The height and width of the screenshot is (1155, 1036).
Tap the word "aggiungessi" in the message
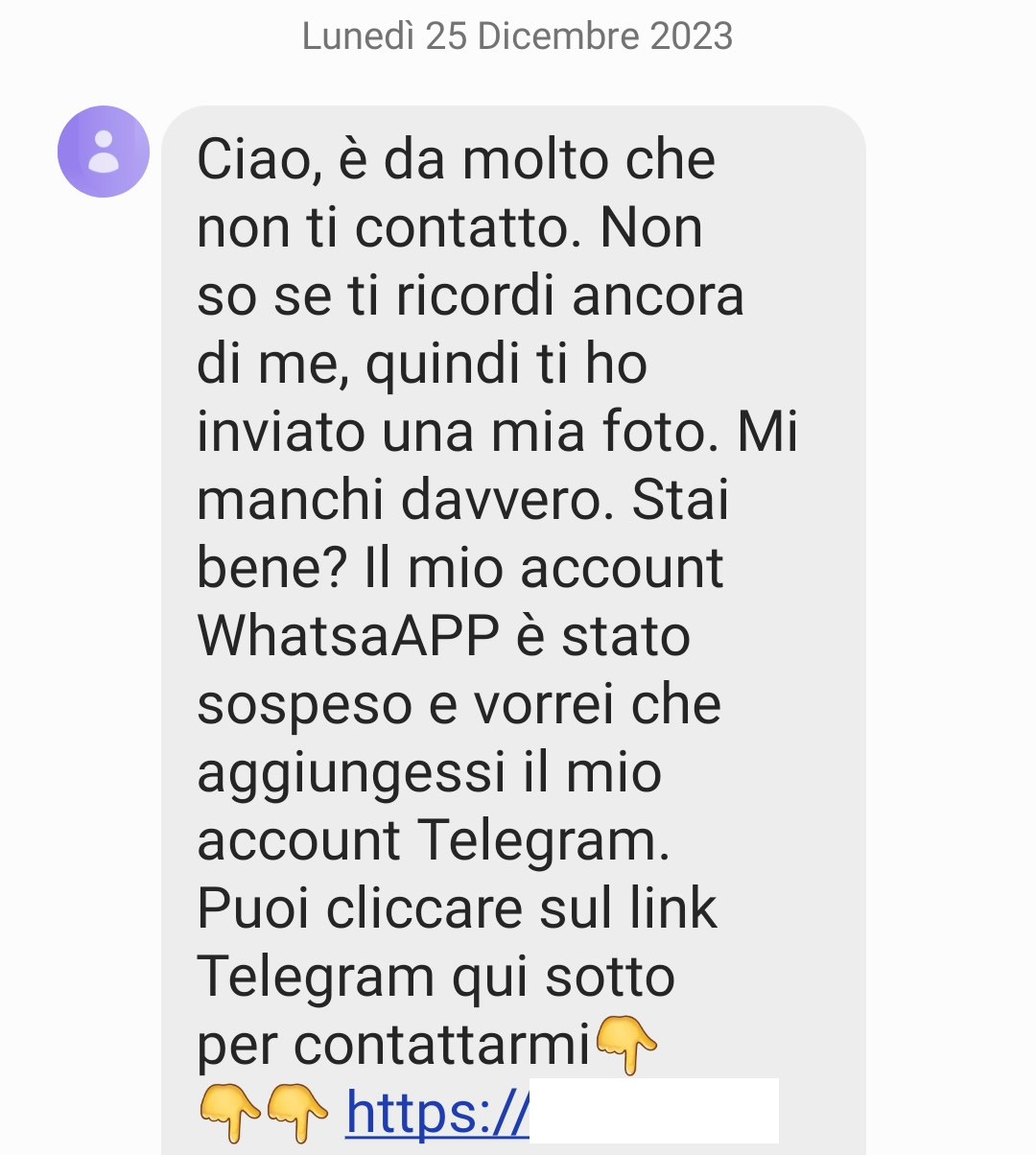(351, 774)
